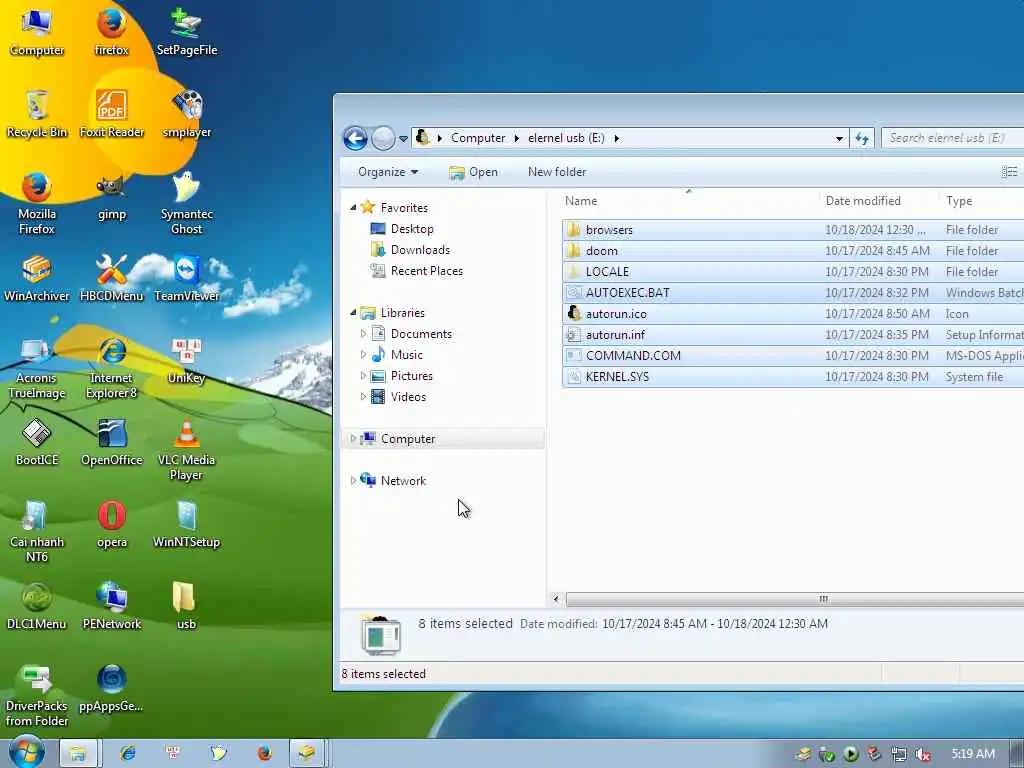This screenshot has height=768, width=1024.
Task: Click the muted volume tray icon
Action: coord(923,754)
